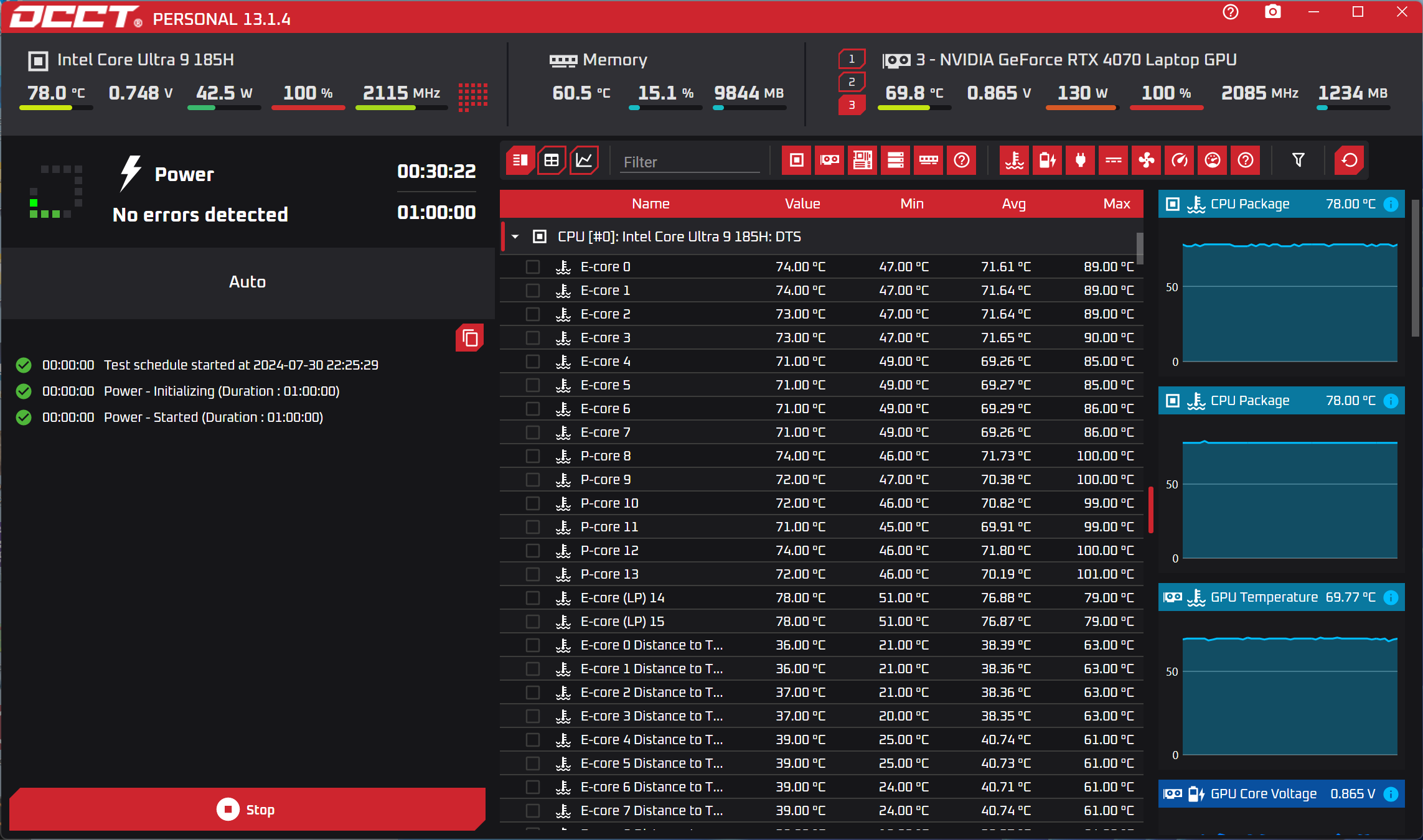Check E-core 5 Distance to T checkbox

click(533, 763)
